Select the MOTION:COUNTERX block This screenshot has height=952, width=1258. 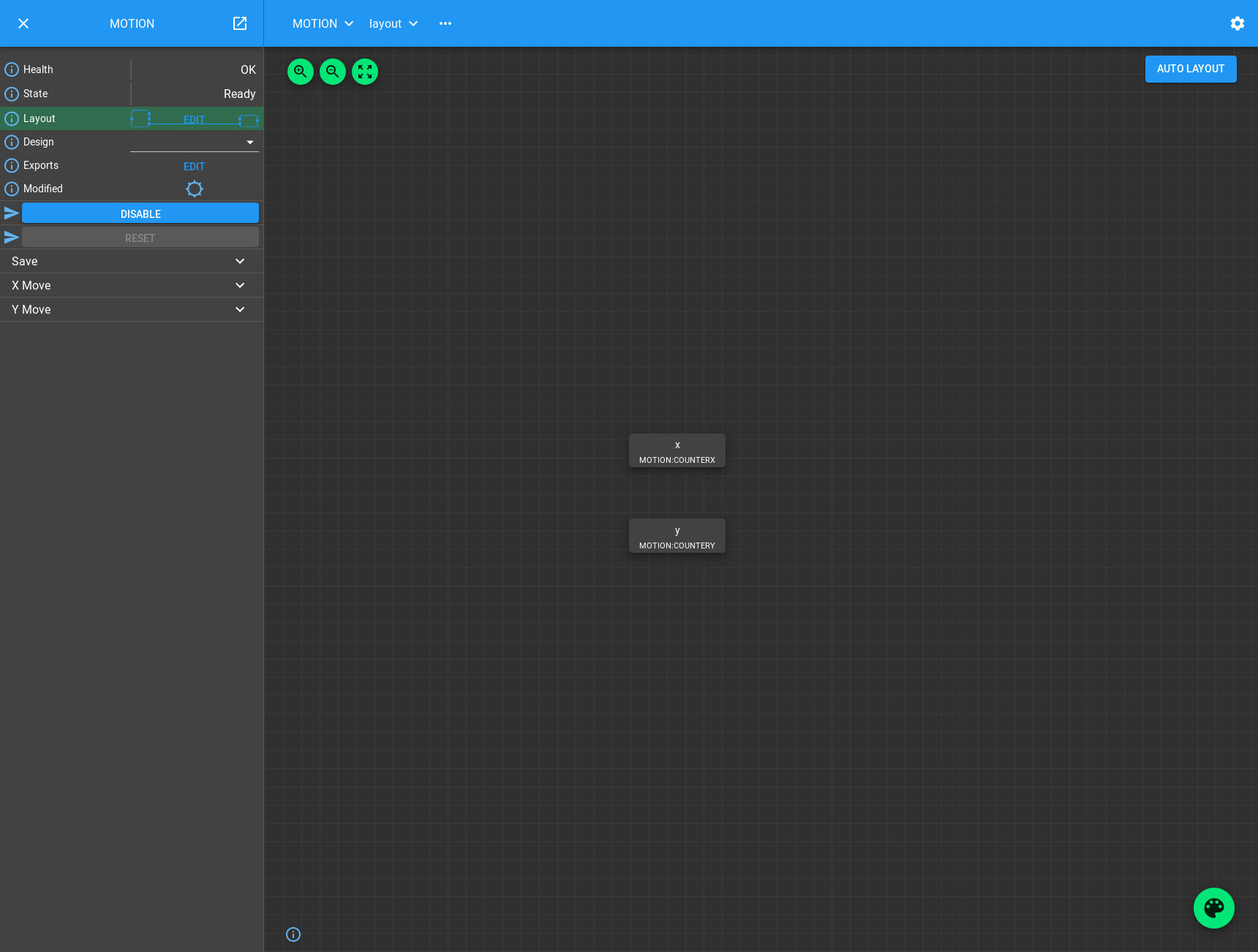coord(677,451)
